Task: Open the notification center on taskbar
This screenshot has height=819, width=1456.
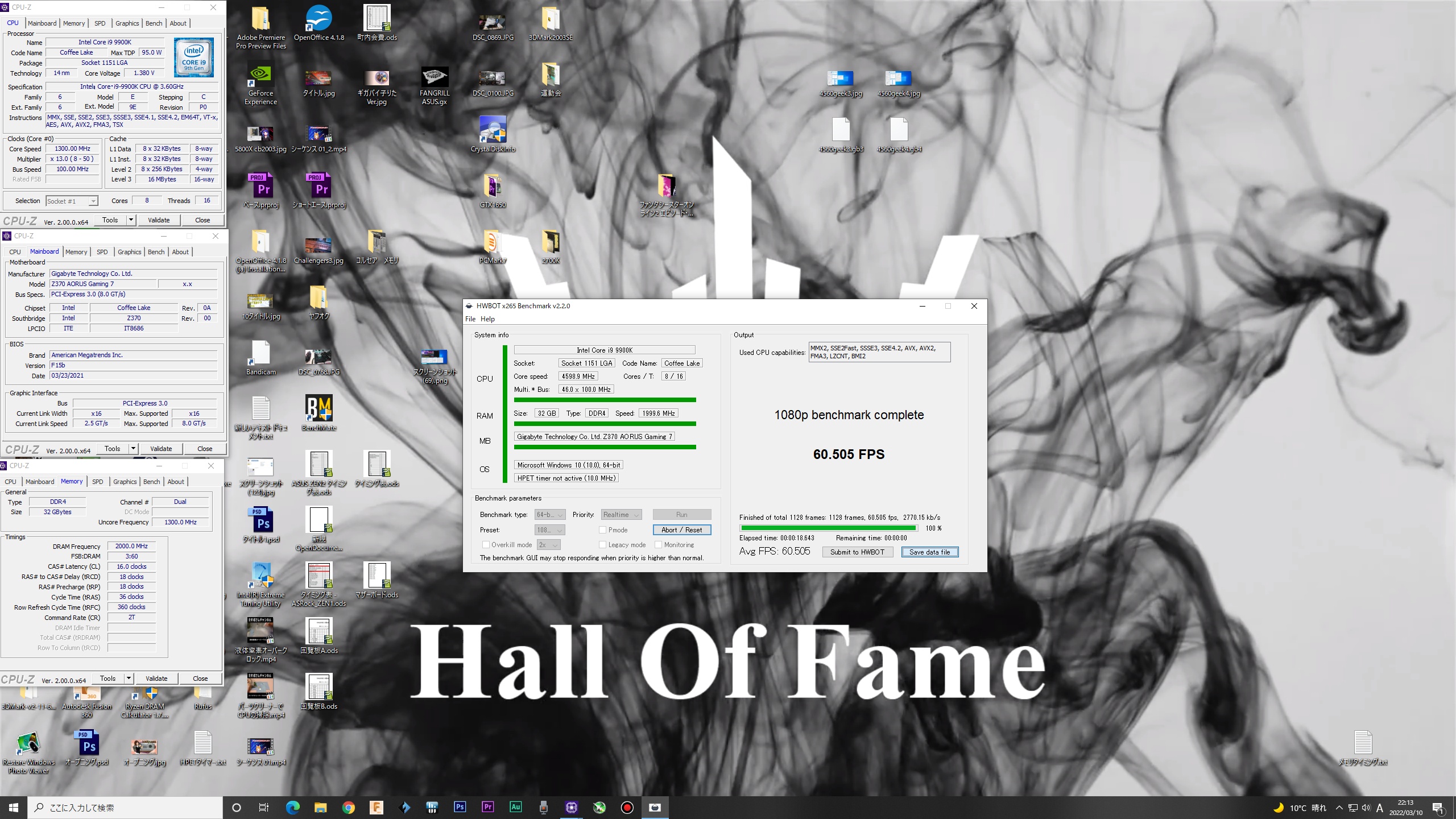Action: tap(1438, 808)
